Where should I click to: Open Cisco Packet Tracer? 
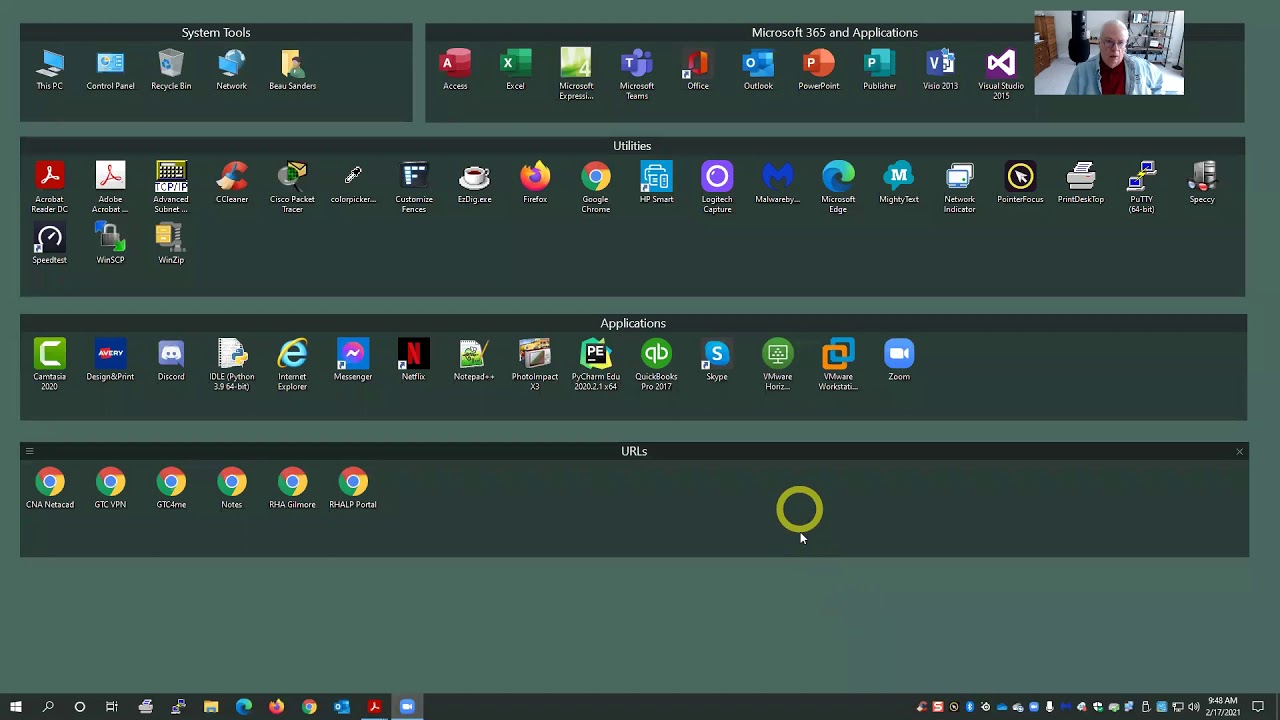292,187
